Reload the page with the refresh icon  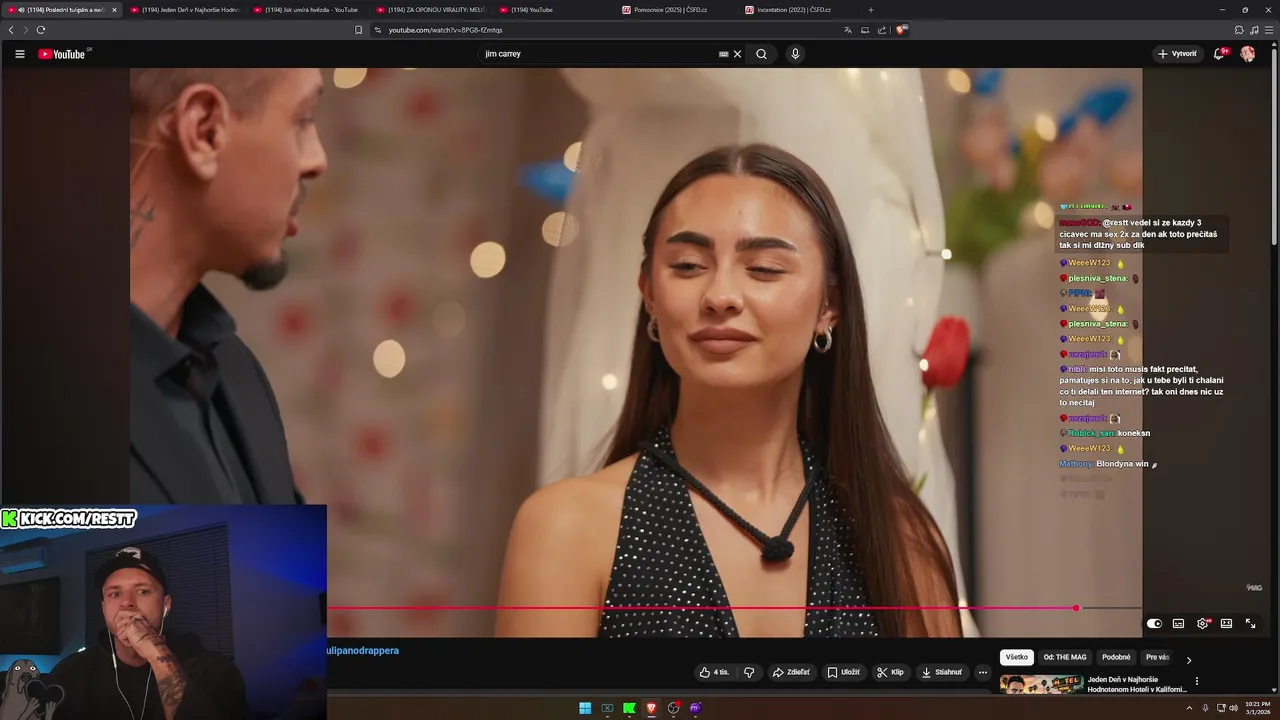tap(40, 30)
